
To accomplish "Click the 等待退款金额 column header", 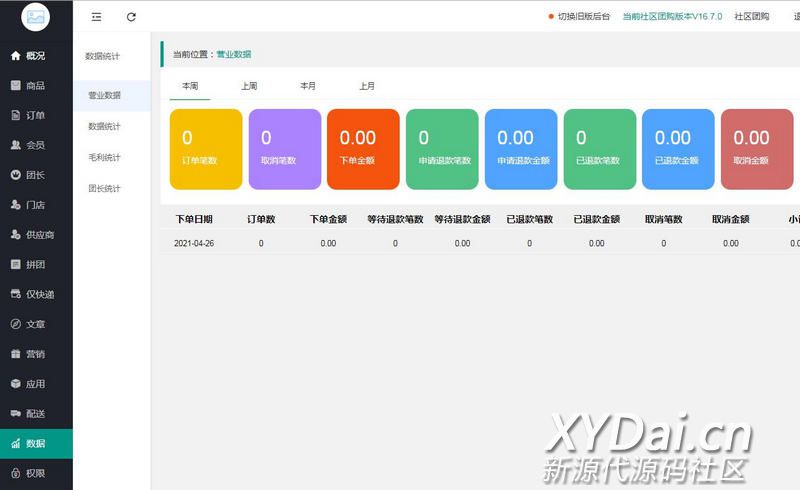I will point(462,219).
